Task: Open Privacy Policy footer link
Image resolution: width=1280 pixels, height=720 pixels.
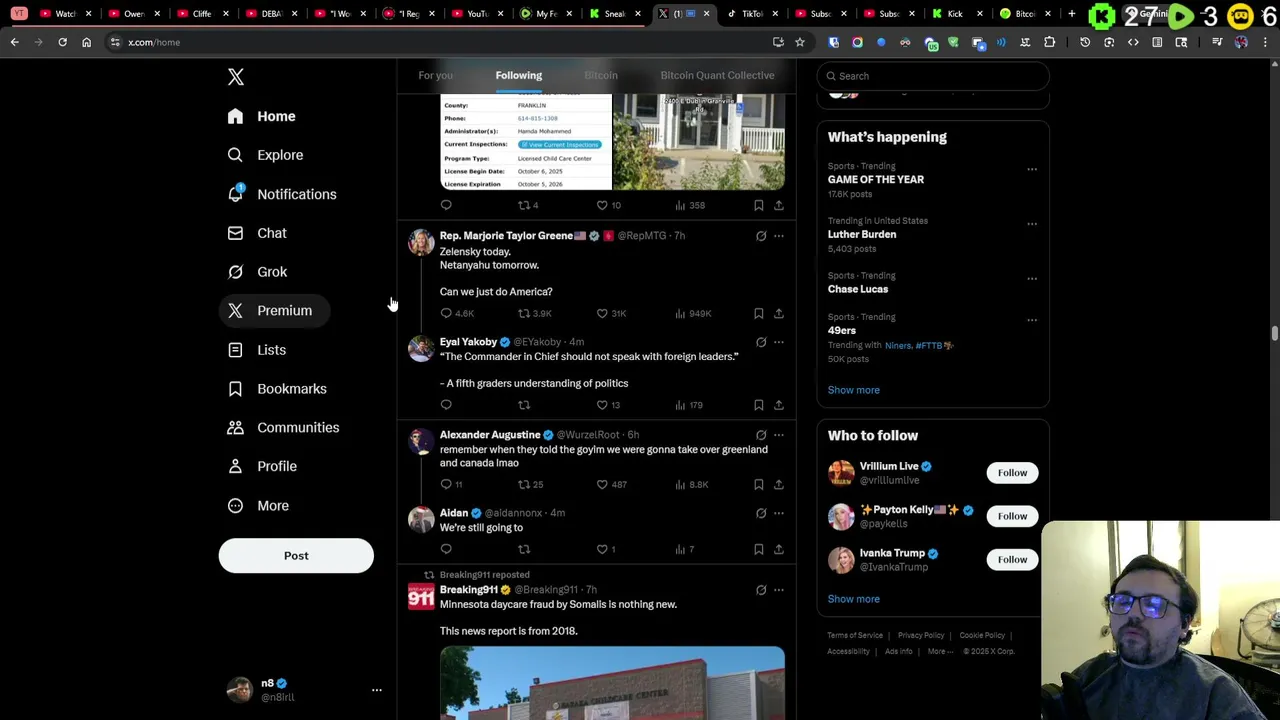Action: click(921, 635)
